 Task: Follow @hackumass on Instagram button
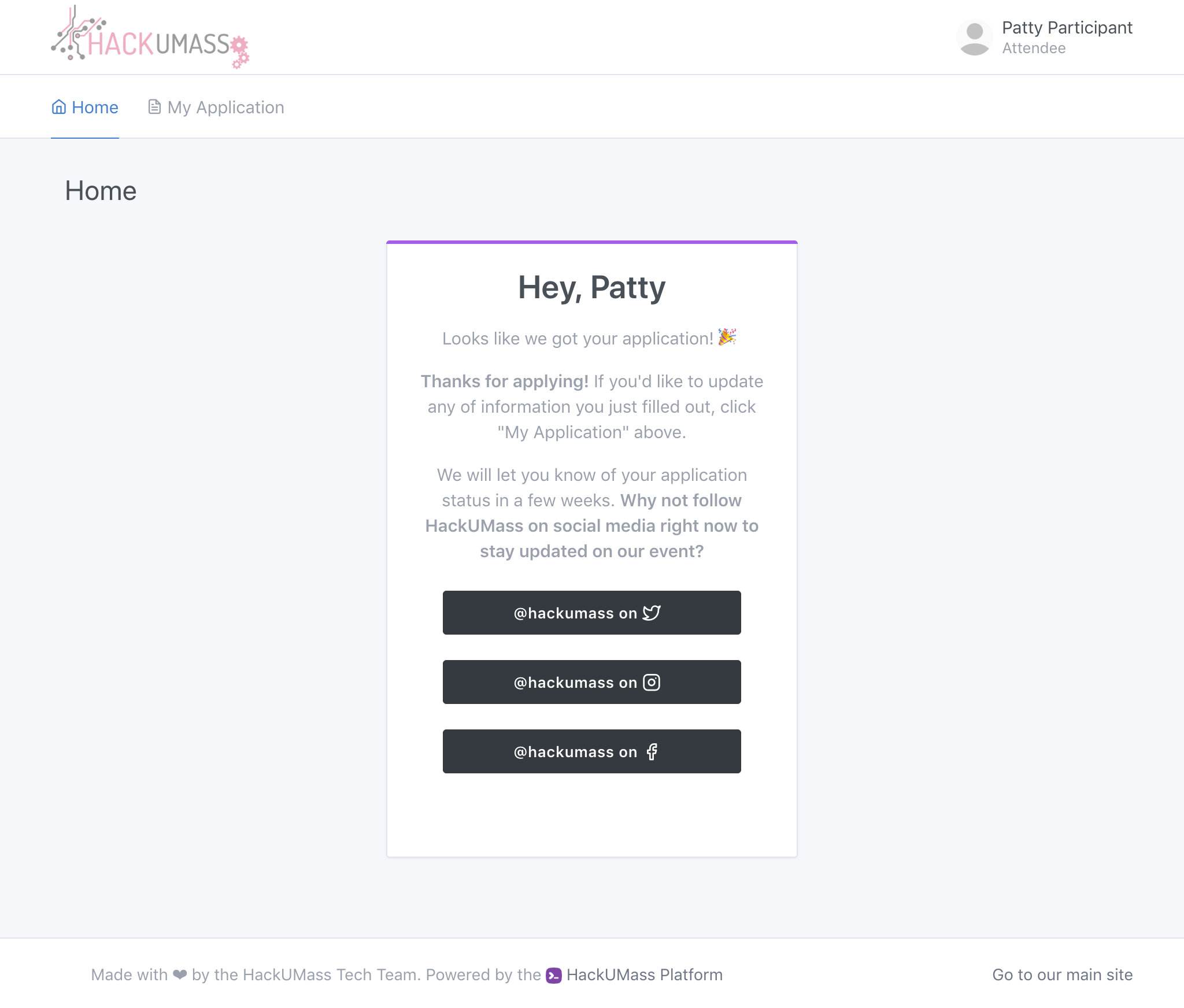(x=592, y=682)
